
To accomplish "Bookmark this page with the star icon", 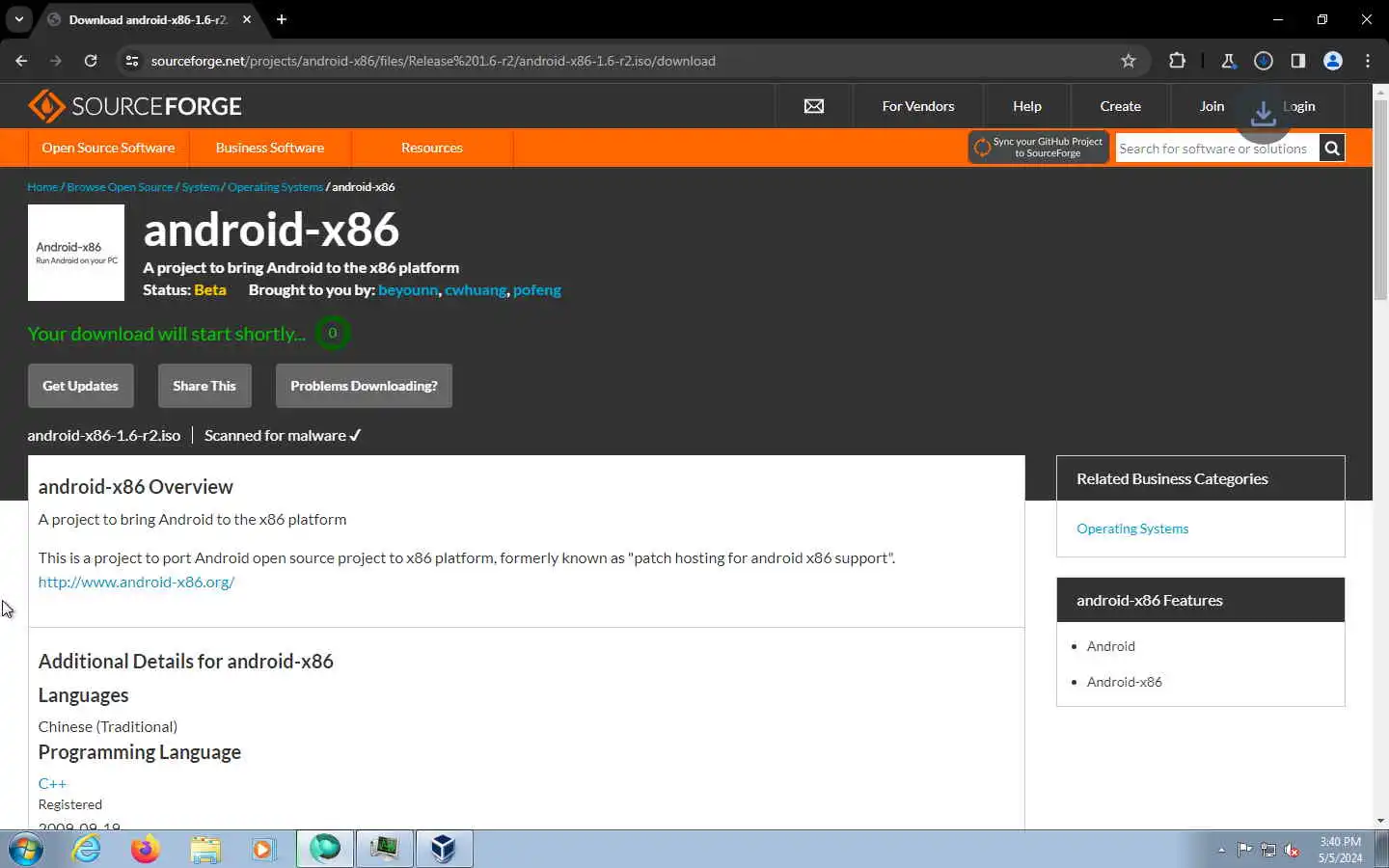I will pos(1129,61).
